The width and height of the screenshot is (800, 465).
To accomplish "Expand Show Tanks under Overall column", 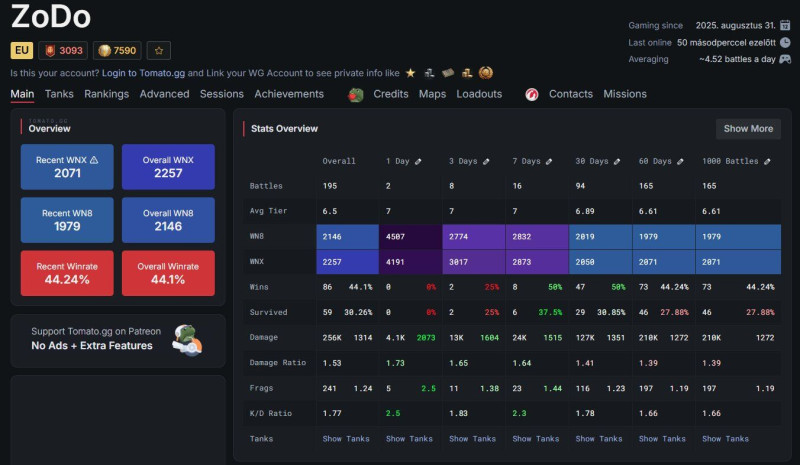I will 346,439.
